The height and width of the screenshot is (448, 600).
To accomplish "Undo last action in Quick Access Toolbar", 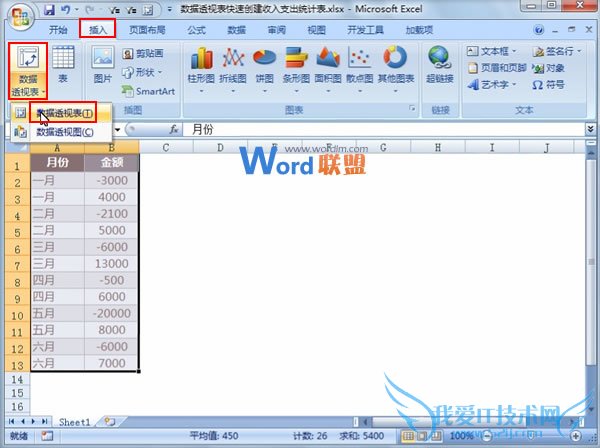I will tap(65, 10).
